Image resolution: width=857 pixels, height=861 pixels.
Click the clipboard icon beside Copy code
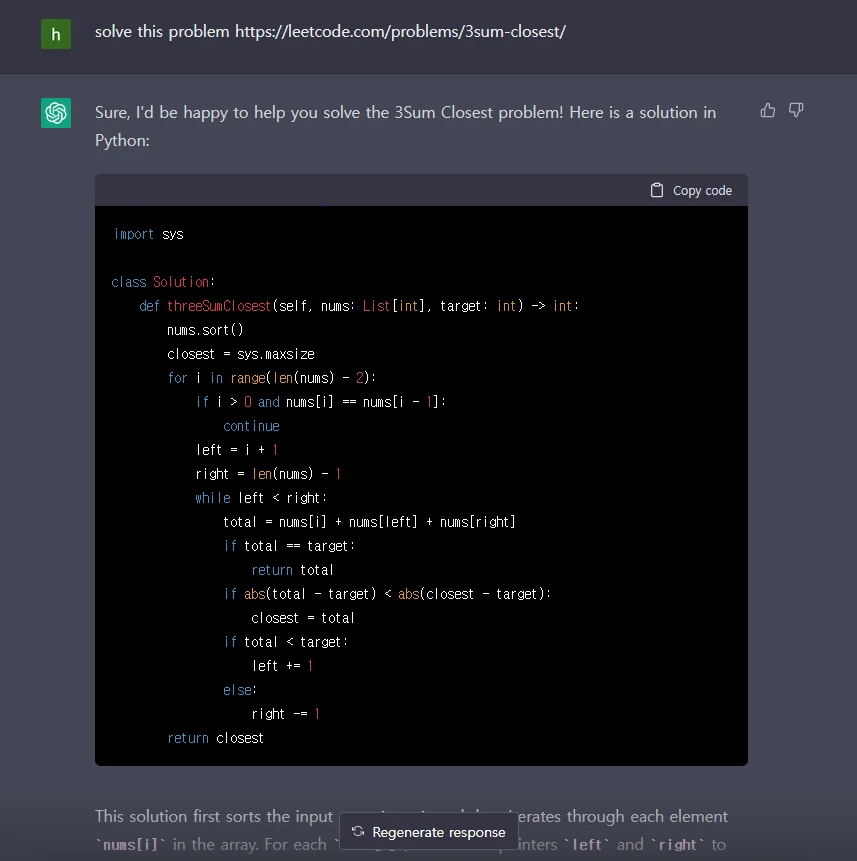657,191
